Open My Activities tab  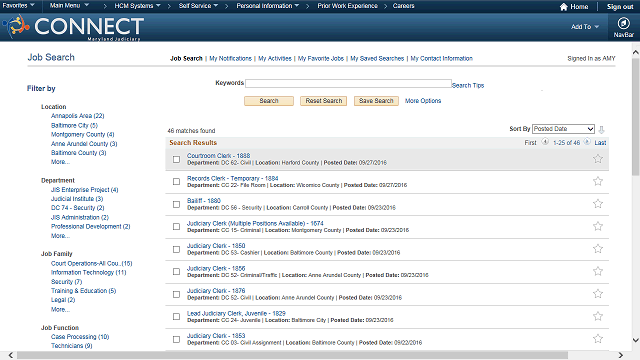point(275,58)
